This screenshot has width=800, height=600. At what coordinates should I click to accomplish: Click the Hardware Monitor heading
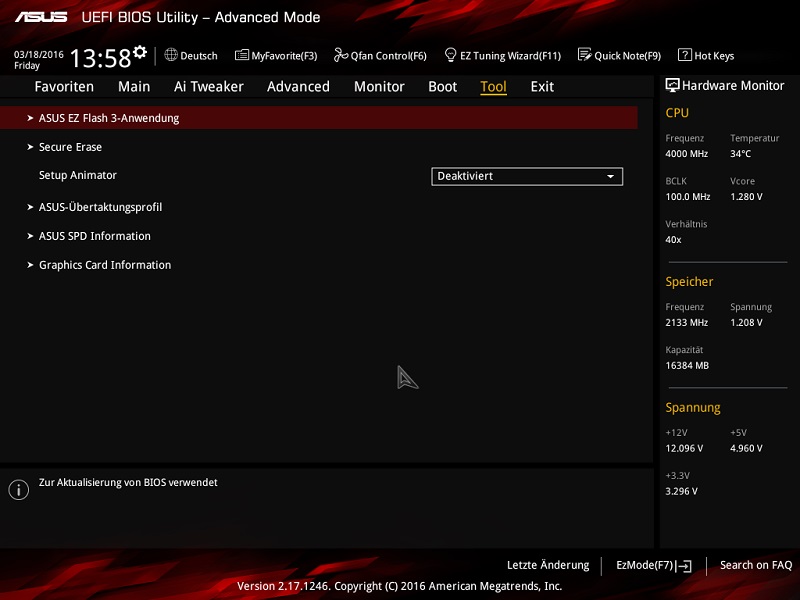click(733, 86)
